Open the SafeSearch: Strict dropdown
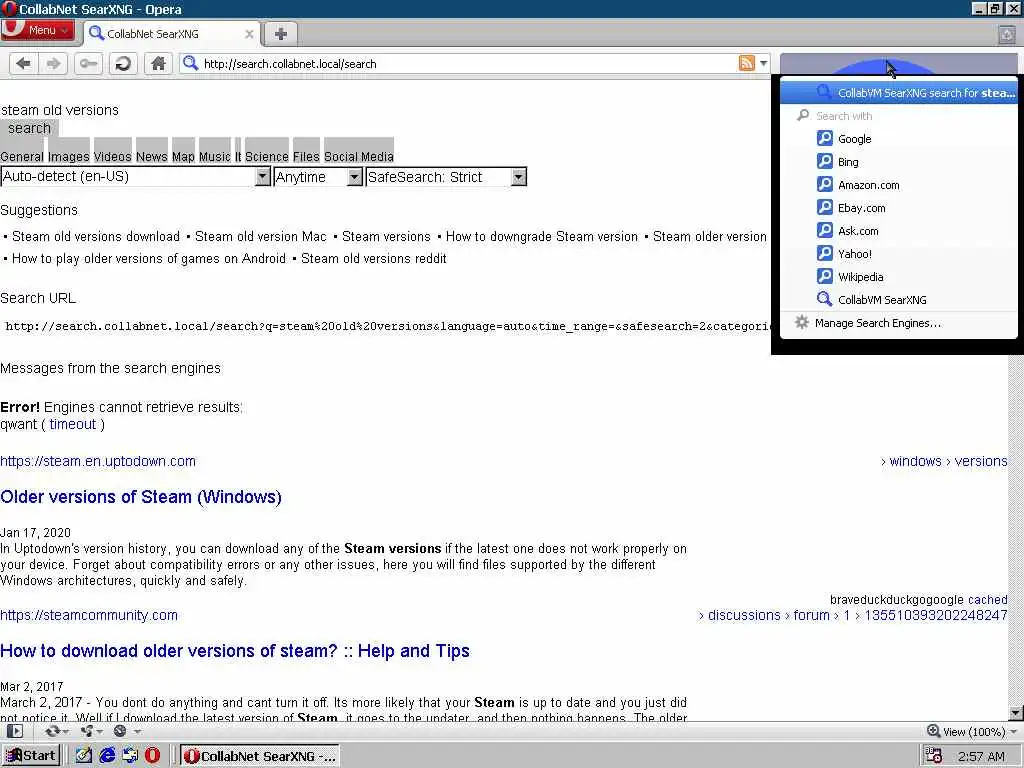The width and height of the screenshot is (1024, 768). click(x=446, y=177)
